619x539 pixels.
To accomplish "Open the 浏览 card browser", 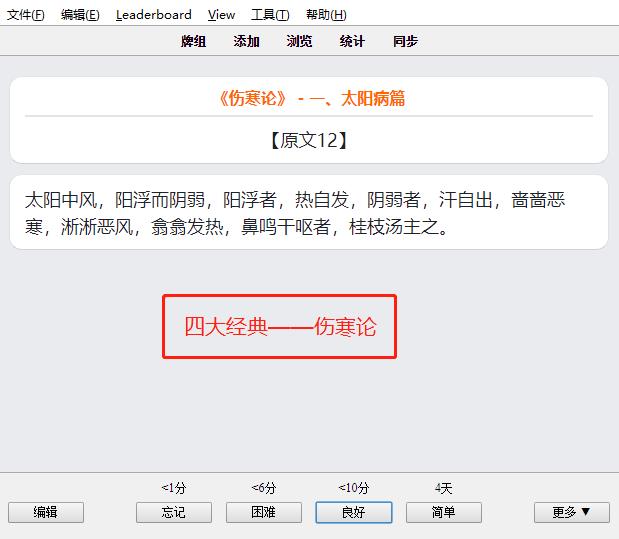I will point(299,41).
